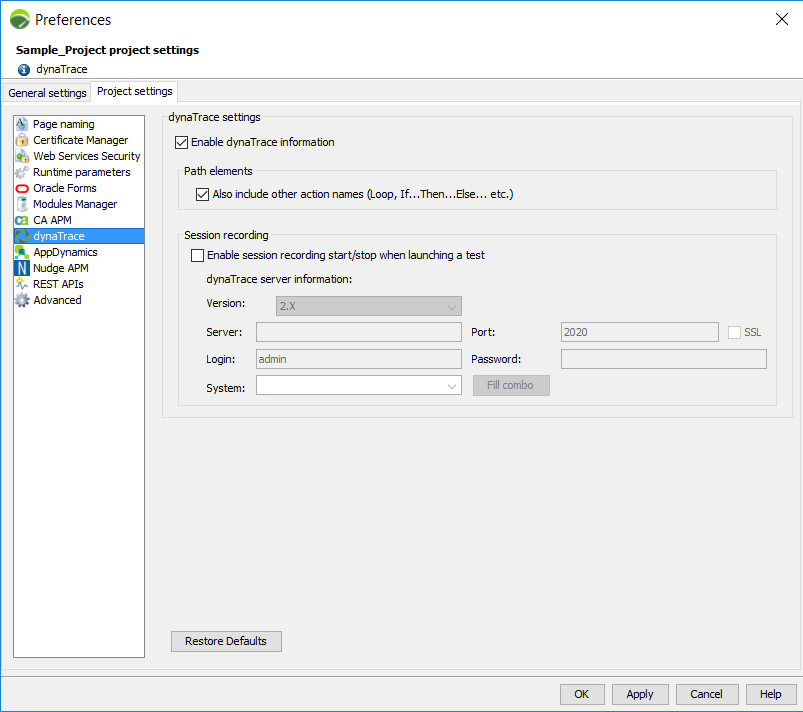The height and width of the screenshot is (712, 803).
Task: Click the Web Services Security icon
Action: 22,156
